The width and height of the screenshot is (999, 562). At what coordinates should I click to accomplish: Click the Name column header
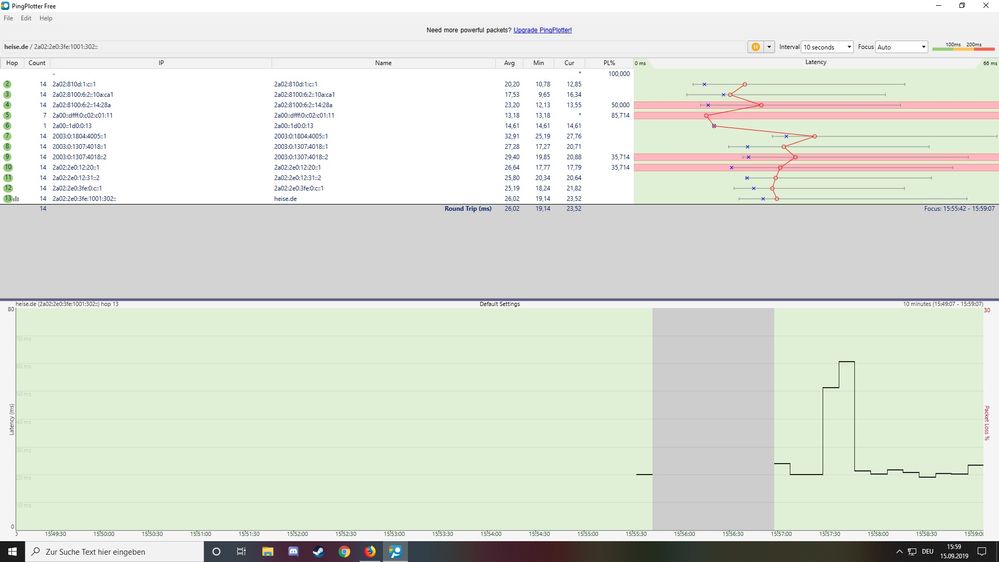click(x=383, y=63)
